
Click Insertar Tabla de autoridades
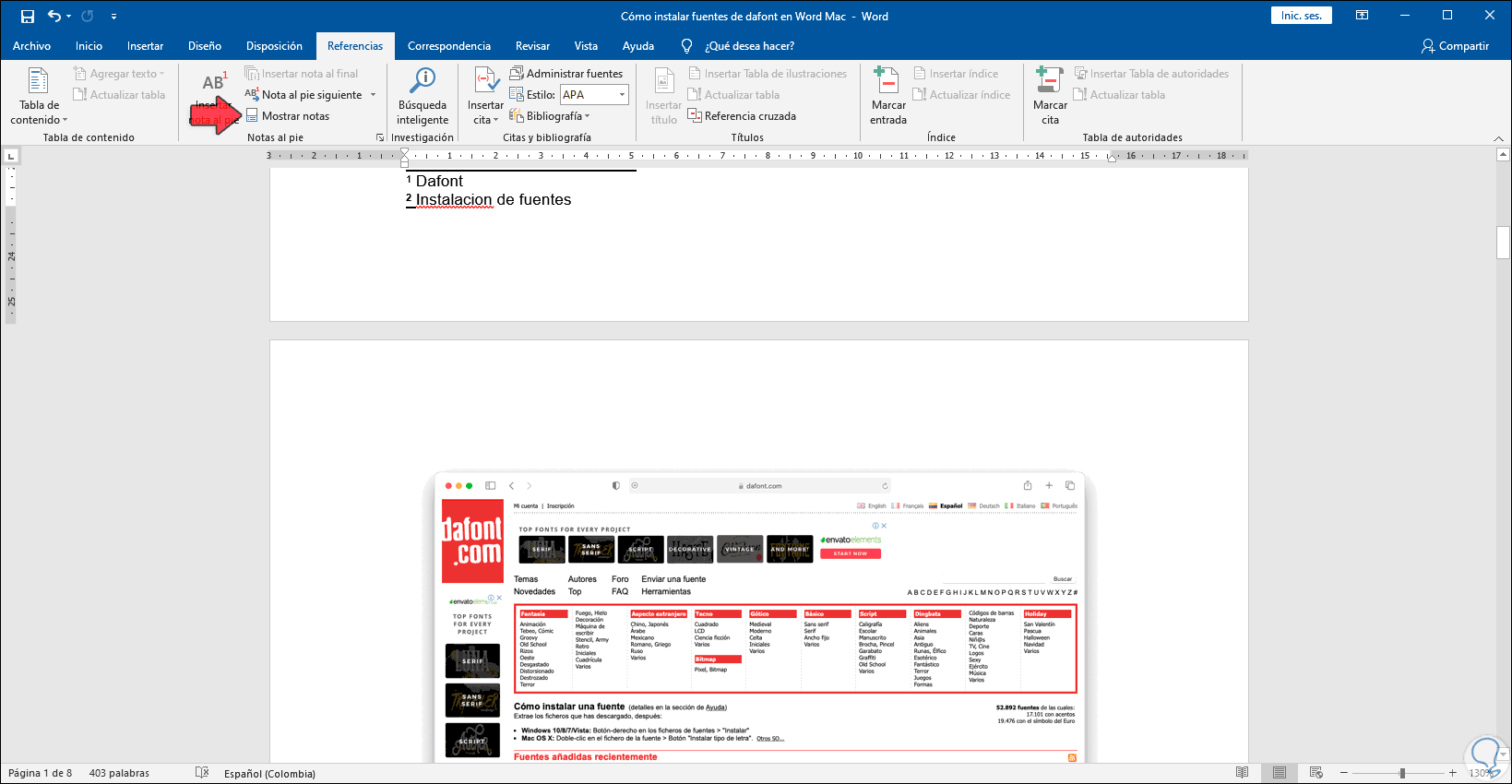point(1152,74)
